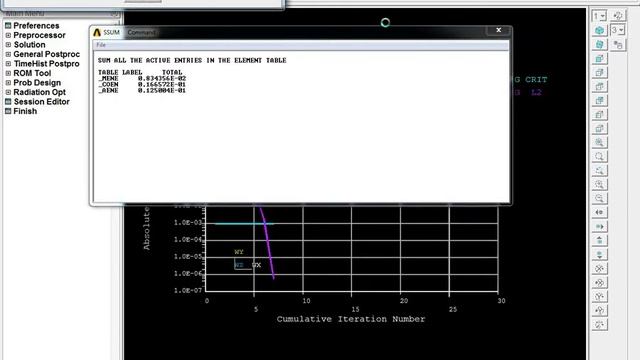The image size is (640, 360).
Task: Set bottom view orientation
Action: pyautogui.click(x=599, y=129)
